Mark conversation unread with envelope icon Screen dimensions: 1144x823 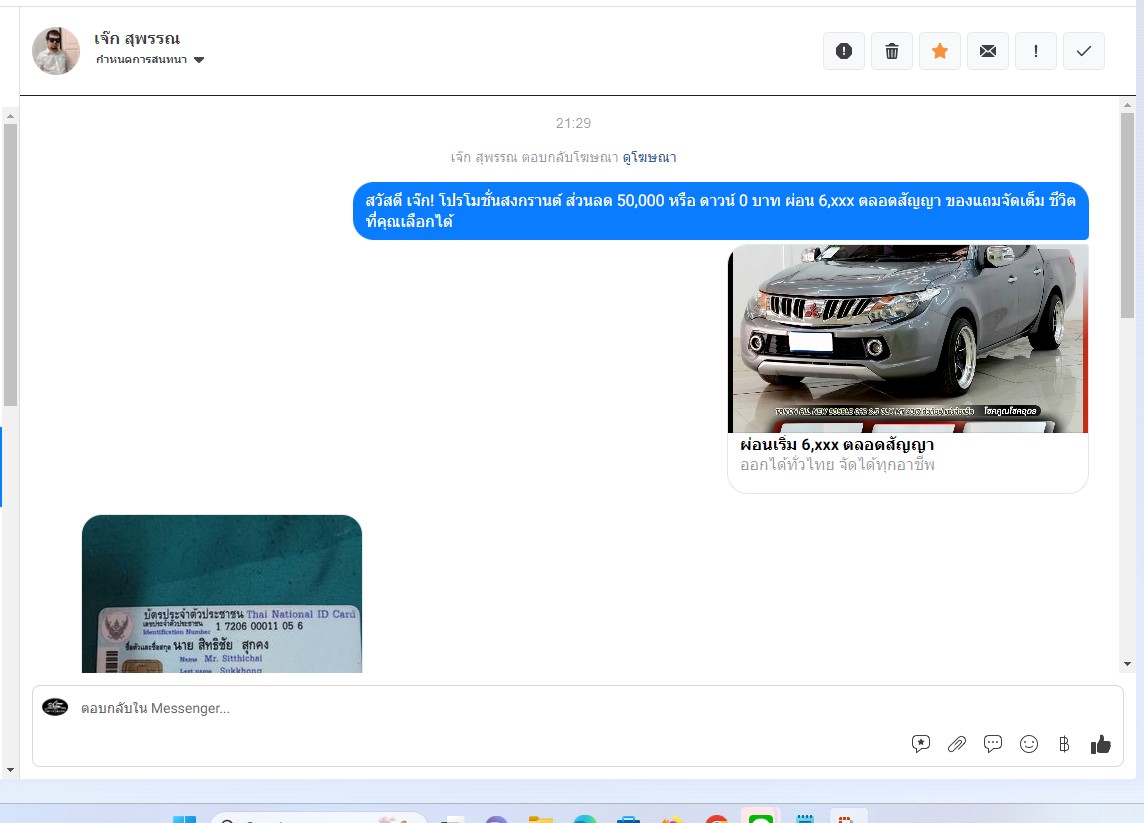pyautogui.click(x=987, y=51)
